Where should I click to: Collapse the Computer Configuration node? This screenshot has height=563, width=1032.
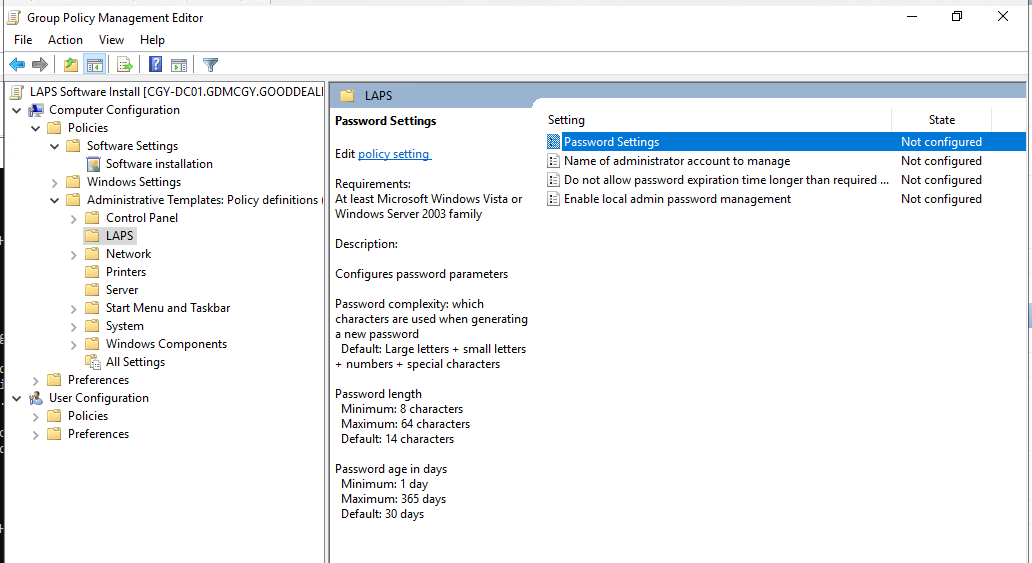click(17, 110)
